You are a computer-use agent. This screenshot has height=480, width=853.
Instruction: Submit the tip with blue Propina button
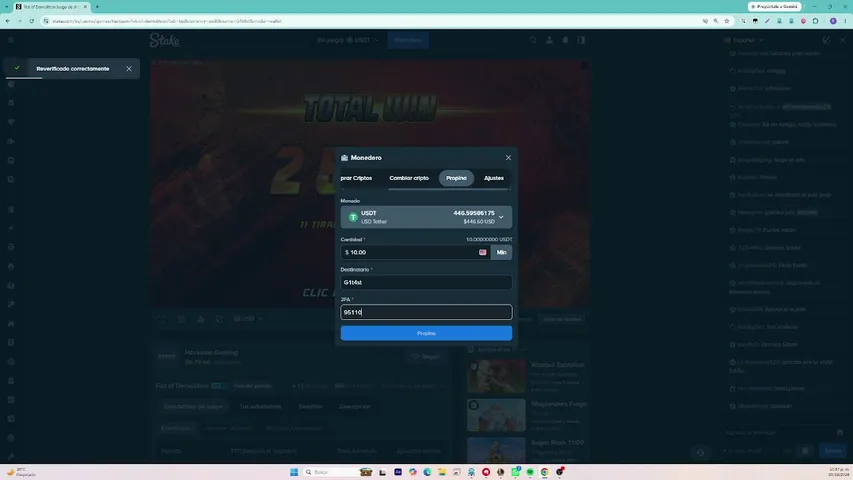pos(426,333)
